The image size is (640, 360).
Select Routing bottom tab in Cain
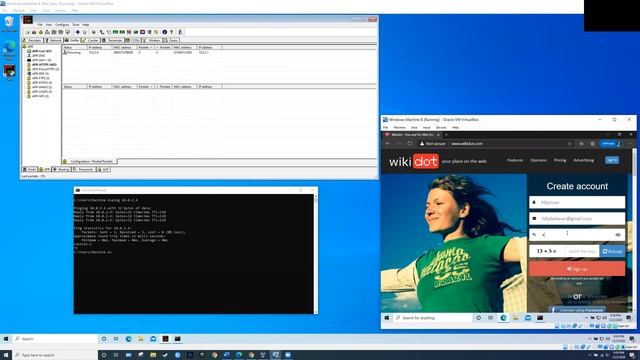point(61,169)
